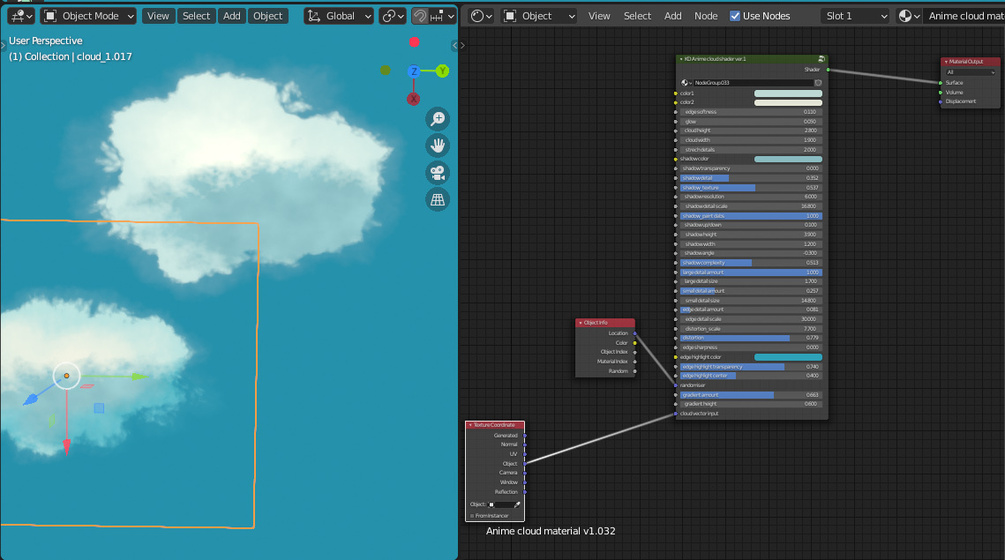
Task: Click the viewport zoom magnifier icon
Action: [x=438, y=119]
